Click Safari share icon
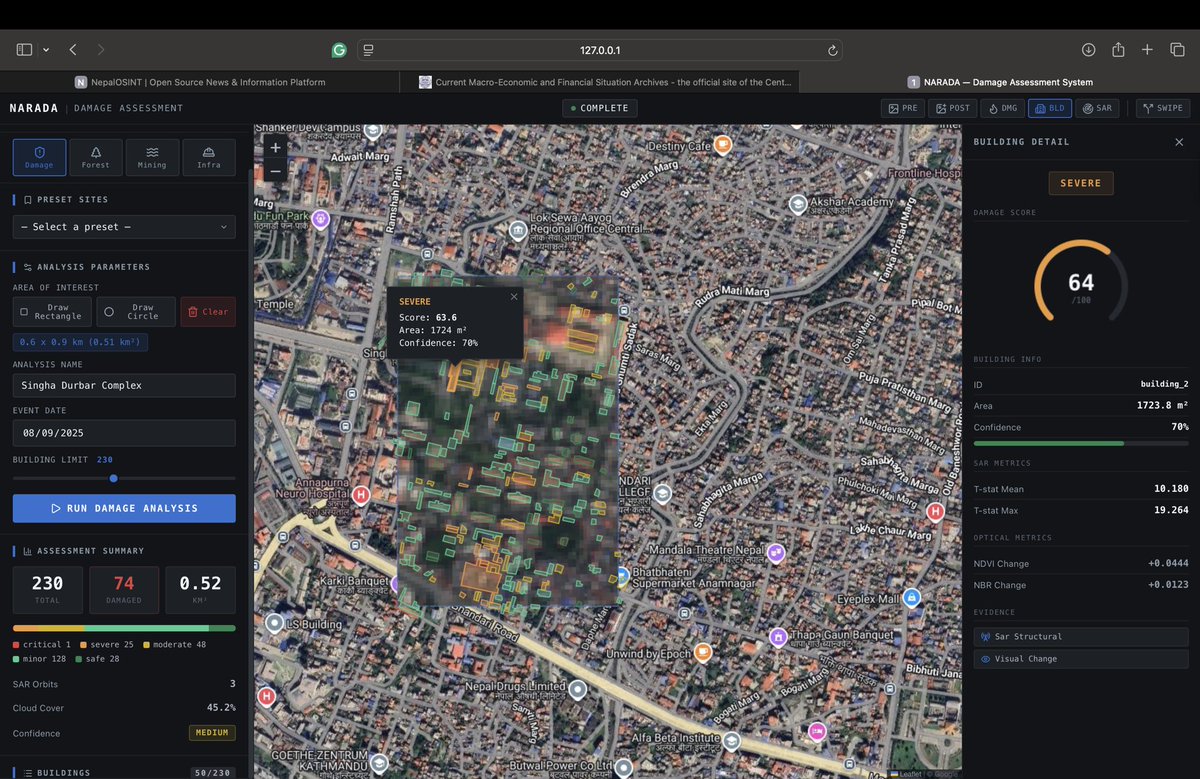The height and width of the screenshot is (779, 1200). 1118,50
